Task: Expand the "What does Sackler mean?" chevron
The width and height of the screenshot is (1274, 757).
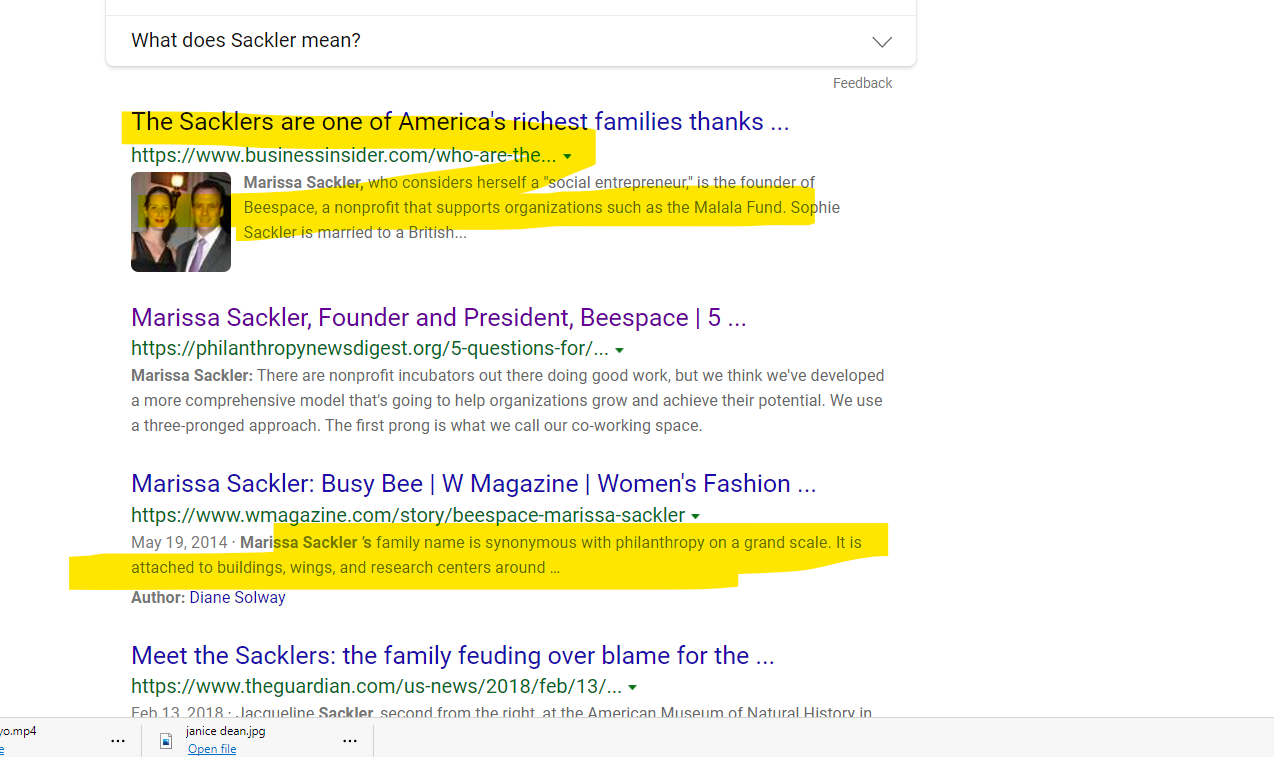Action: [881, 42]
